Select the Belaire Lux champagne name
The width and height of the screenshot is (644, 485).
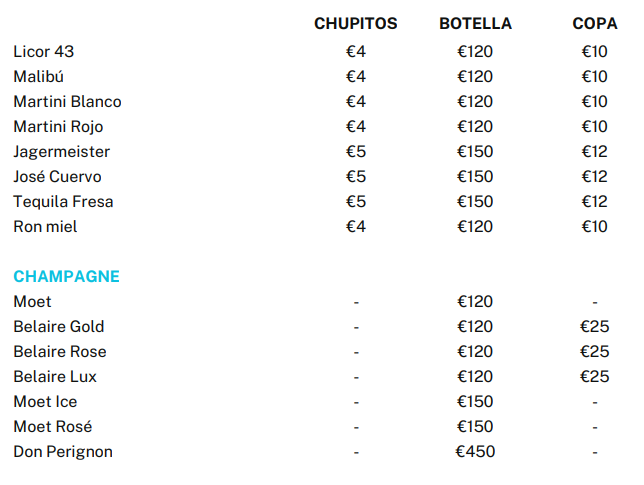(55, 377)
